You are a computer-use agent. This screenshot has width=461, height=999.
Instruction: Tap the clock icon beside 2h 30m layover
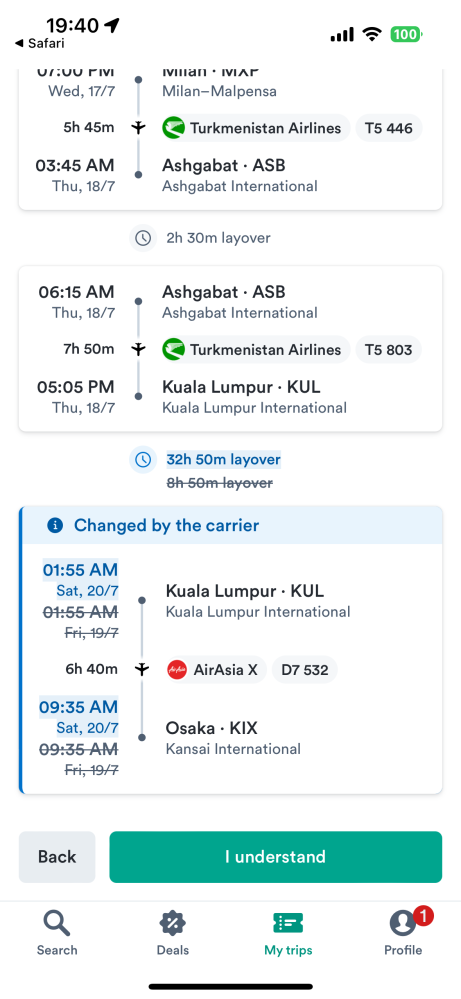[x=143, y=238]
